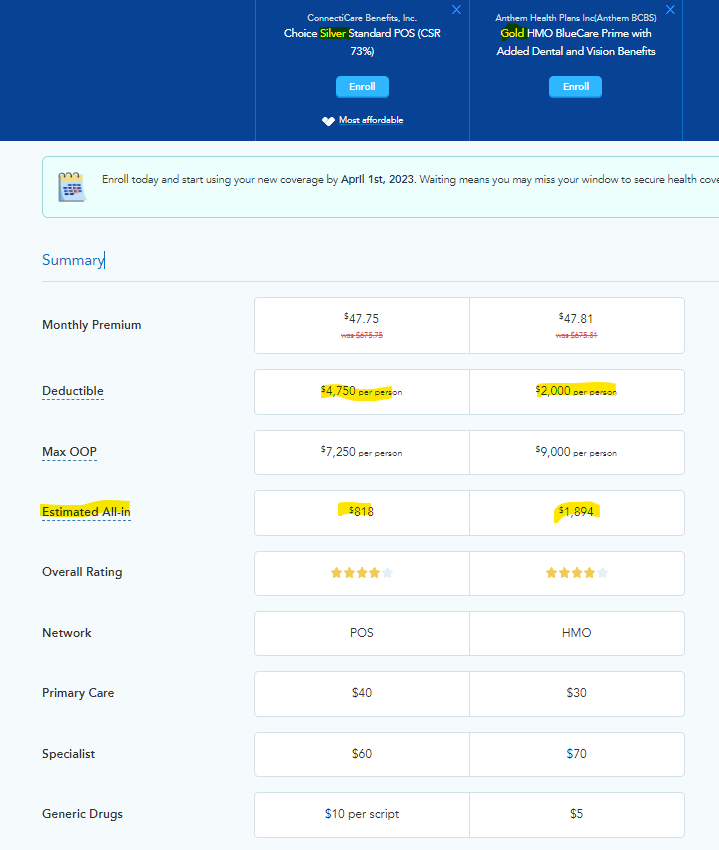Remove the Anthem plan with its X icon
The height and width of the screenshot is (850, 719).
[670, 10]
